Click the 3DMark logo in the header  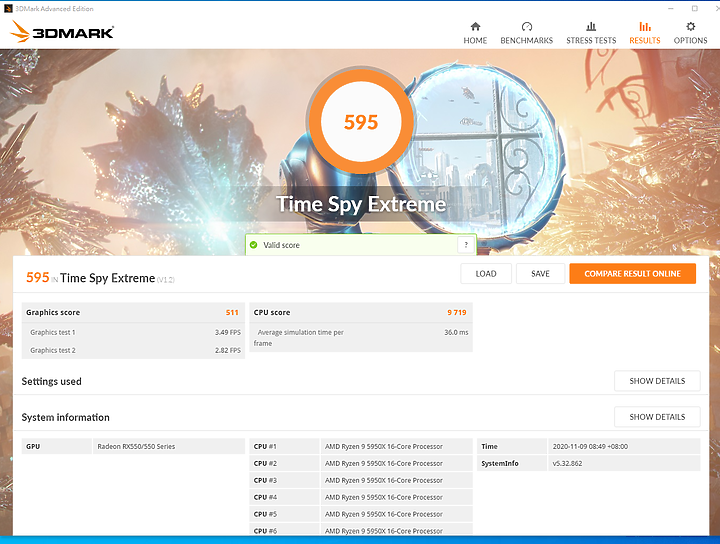point(62,32)
